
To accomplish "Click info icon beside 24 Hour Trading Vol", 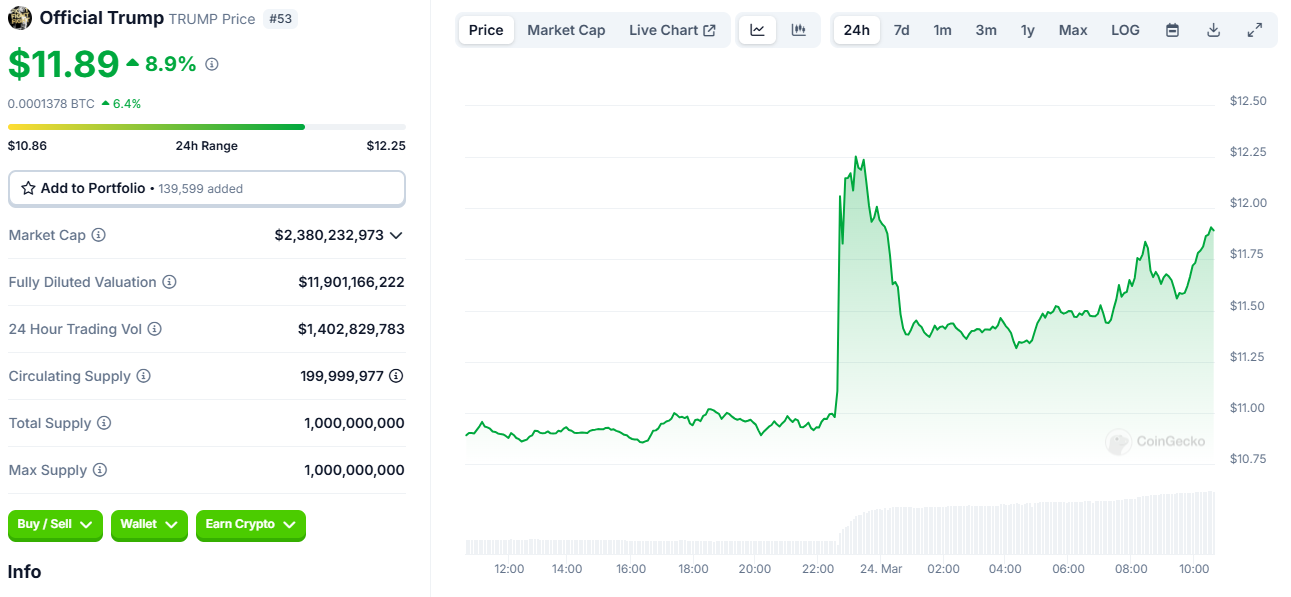I will 154,329.
